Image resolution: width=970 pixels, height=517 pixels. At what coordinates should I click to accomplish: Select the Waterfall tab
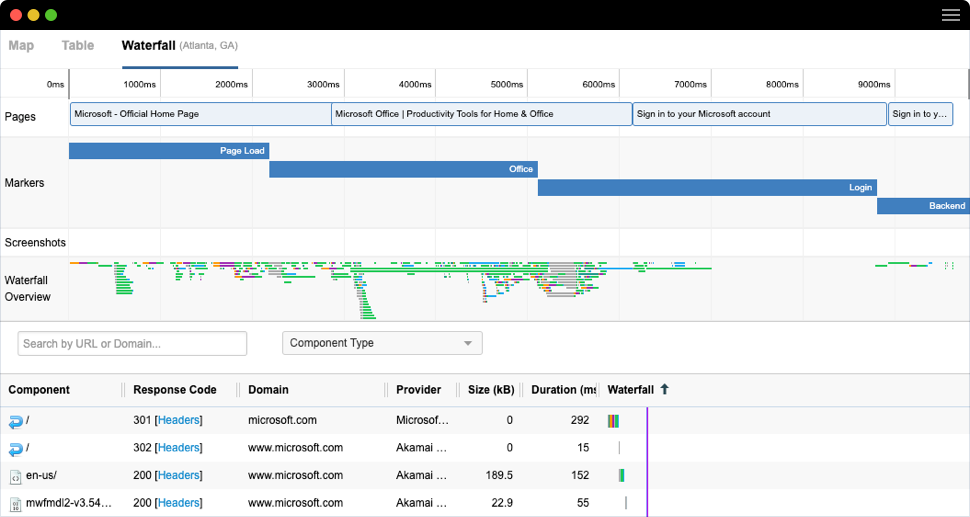[148, 45]
